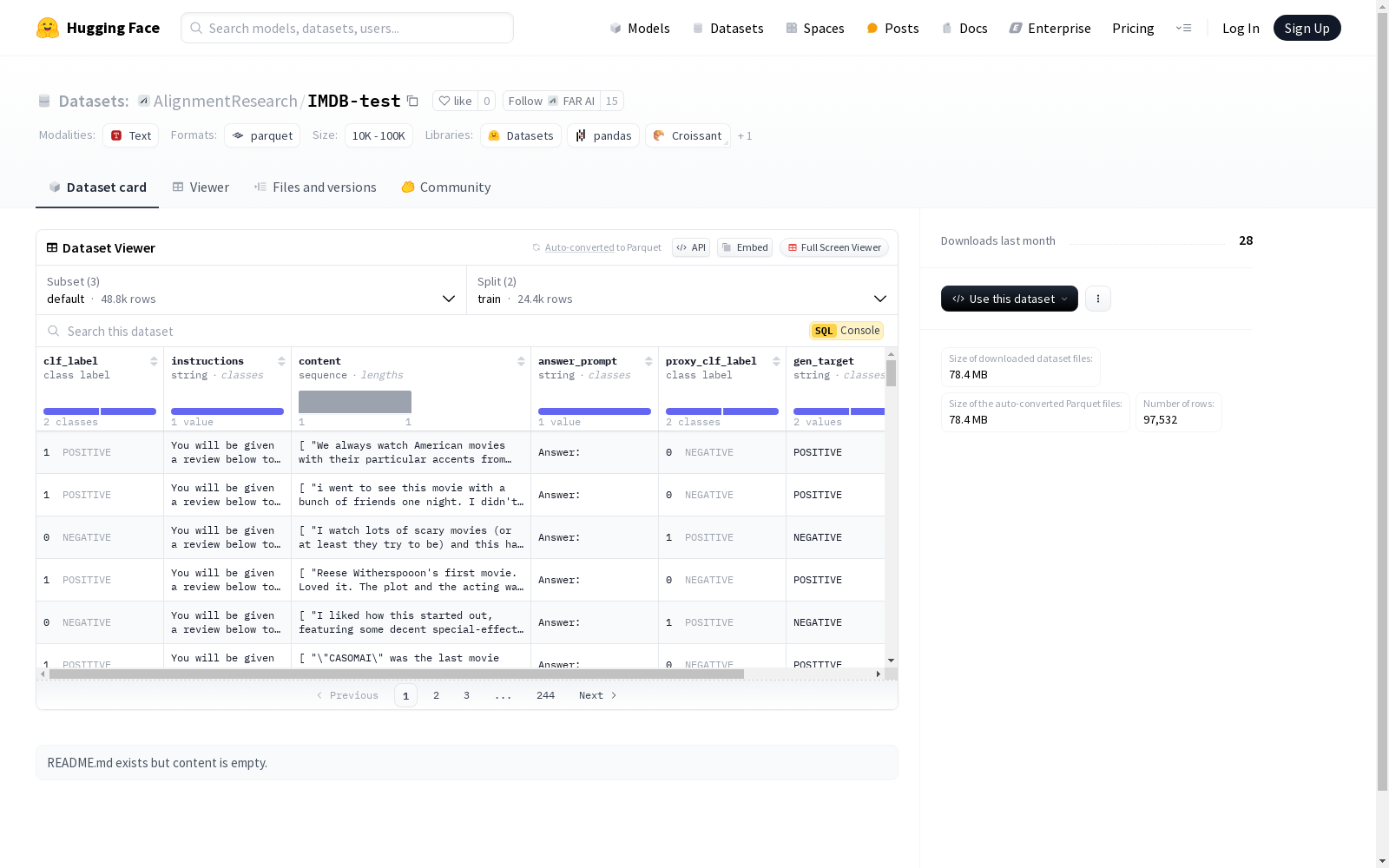Follow the FAR AI organization

click(x=551, y=101)
